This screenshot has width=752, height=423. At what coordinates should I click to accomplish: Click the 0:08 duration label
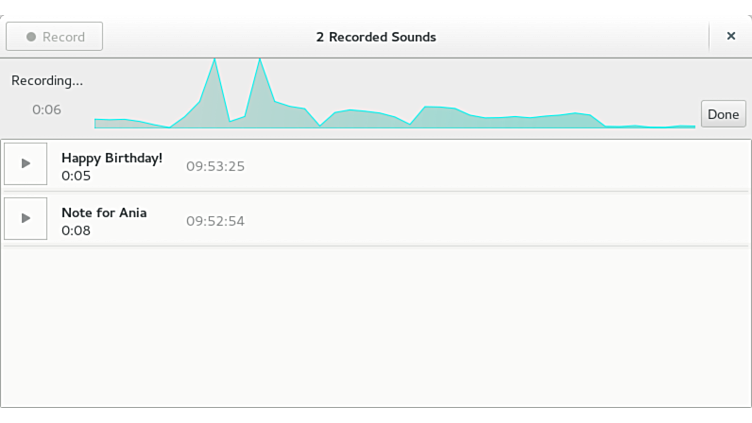click(76, 230)
